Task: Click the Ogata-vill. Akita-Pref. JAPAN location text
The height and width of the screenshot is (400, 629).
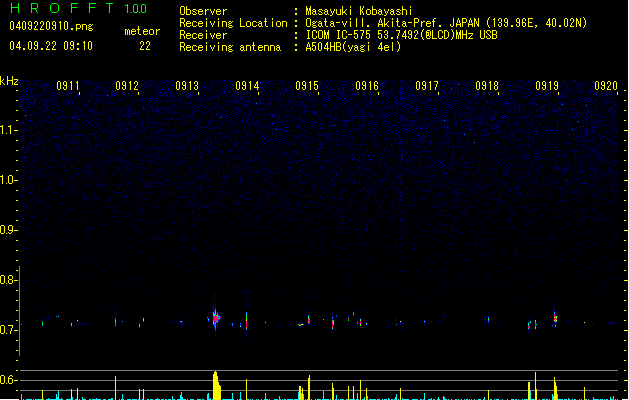Action: coord(446,23)
